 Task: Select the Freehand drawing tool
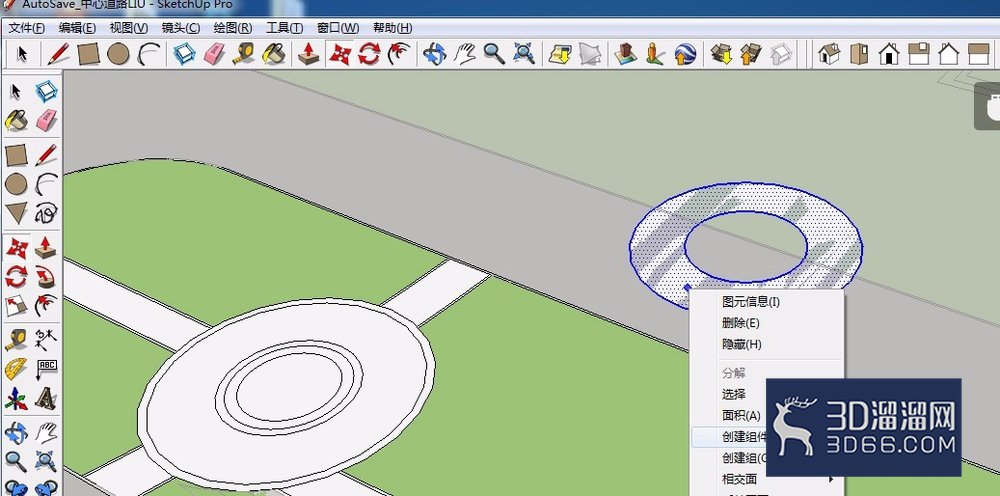click(x=46, y=213)
